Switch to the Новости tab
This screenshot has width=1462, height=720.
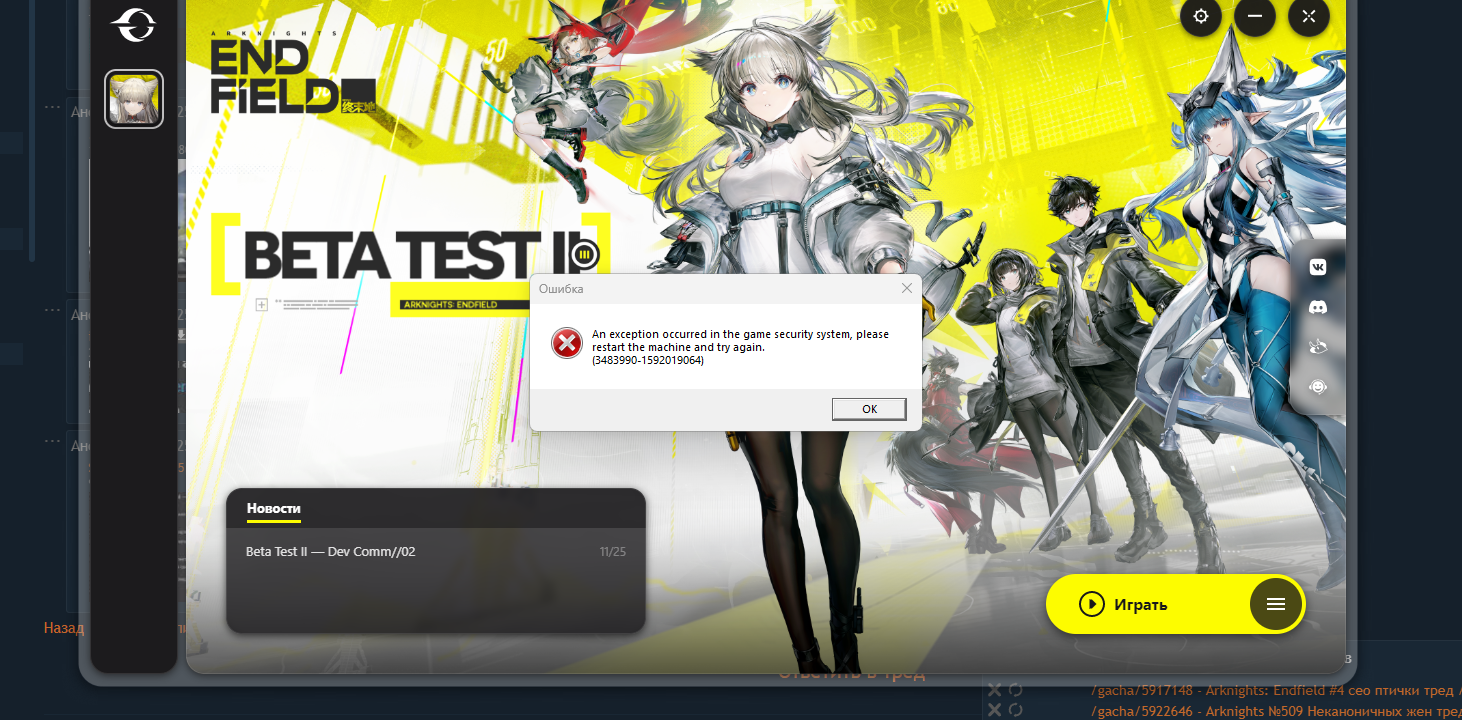pos(273,509)
